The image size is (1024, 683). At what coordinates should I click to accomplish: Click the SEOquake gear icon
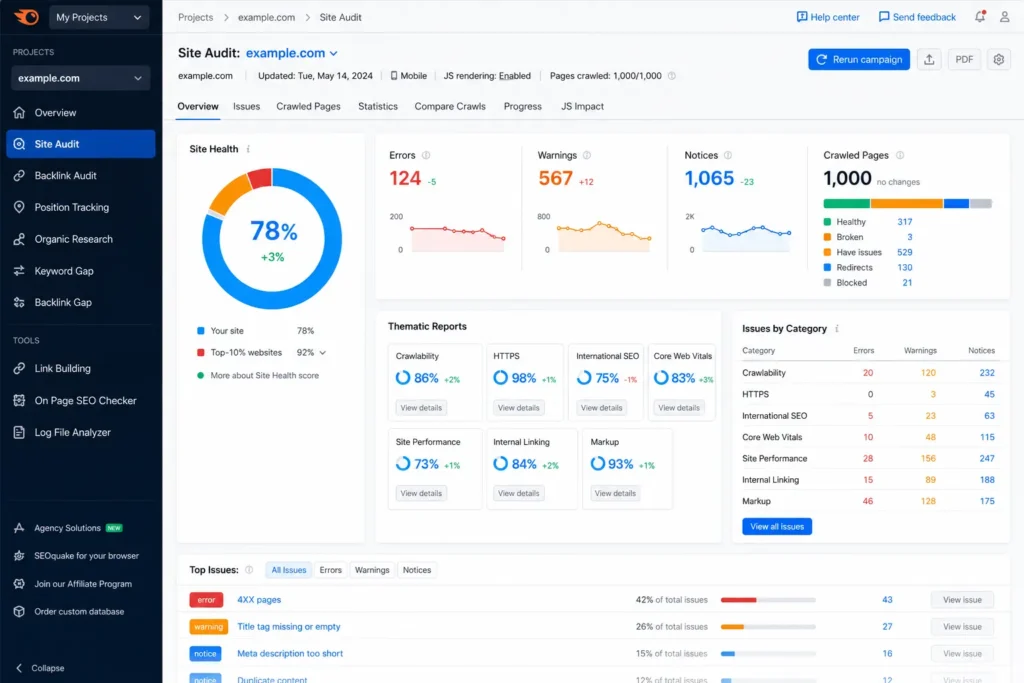(x=19, y=556)
